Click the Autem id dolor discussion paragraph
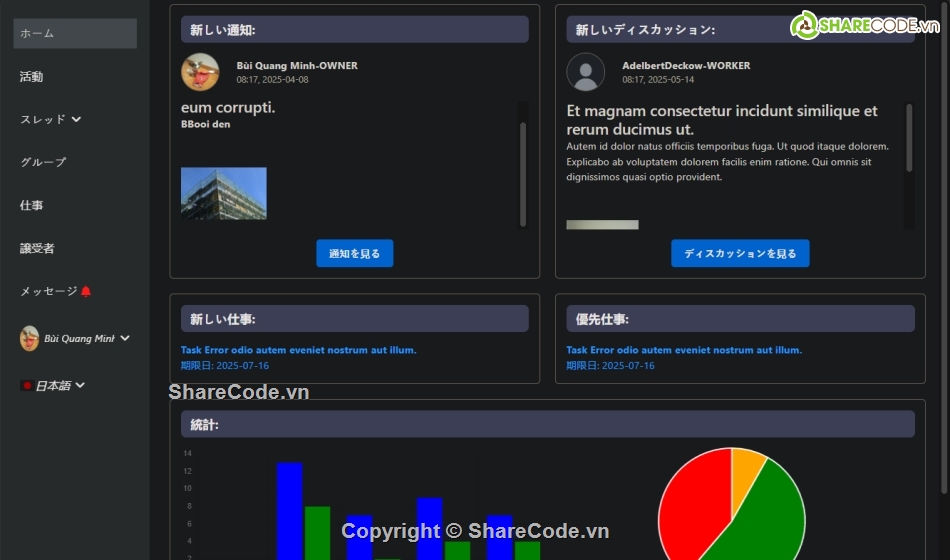Viewport: 950px width, 560px height. coord(727,162)
